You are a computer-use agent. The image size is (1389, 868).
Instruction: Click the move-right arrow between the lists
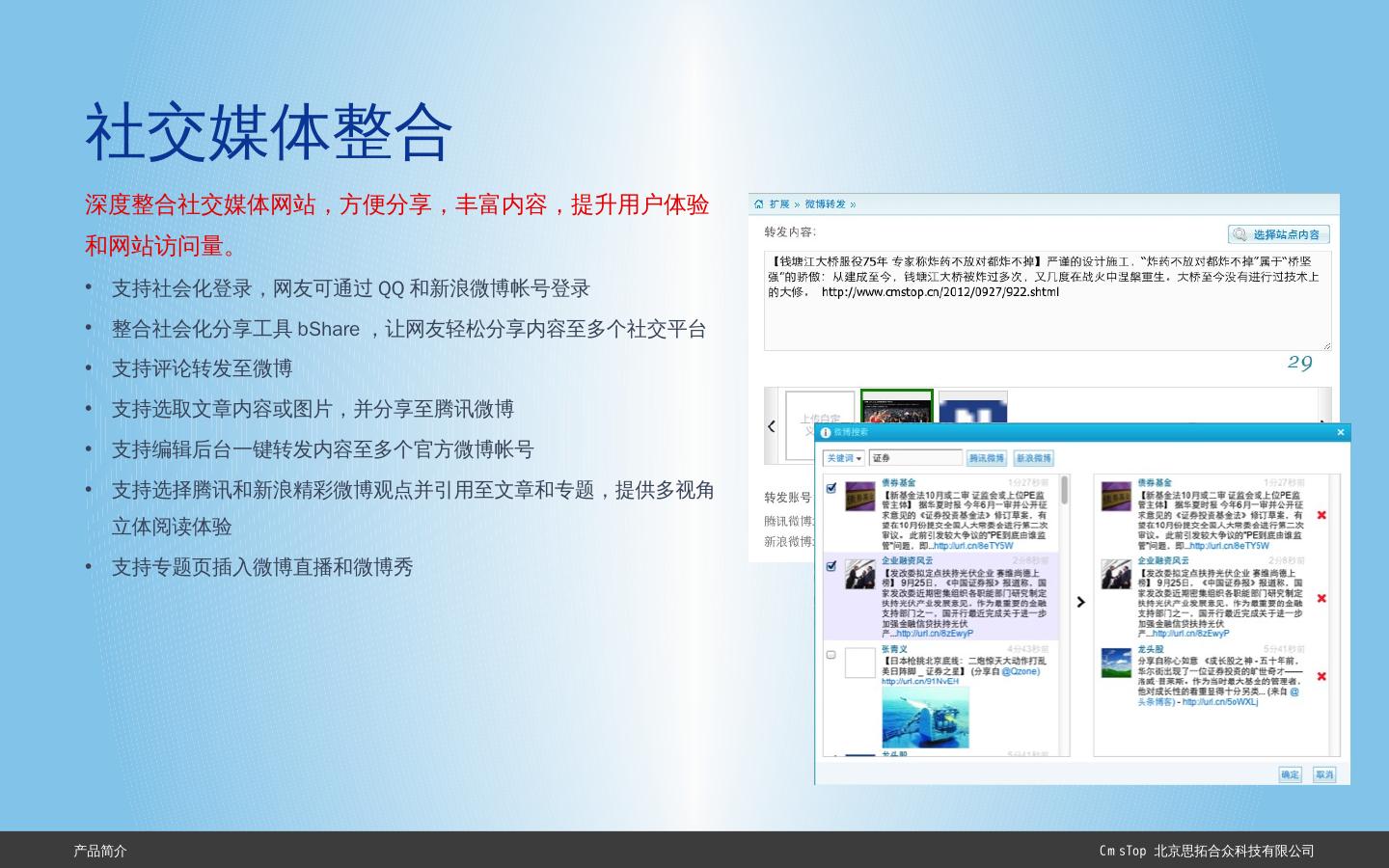[x=1080, y=602]
